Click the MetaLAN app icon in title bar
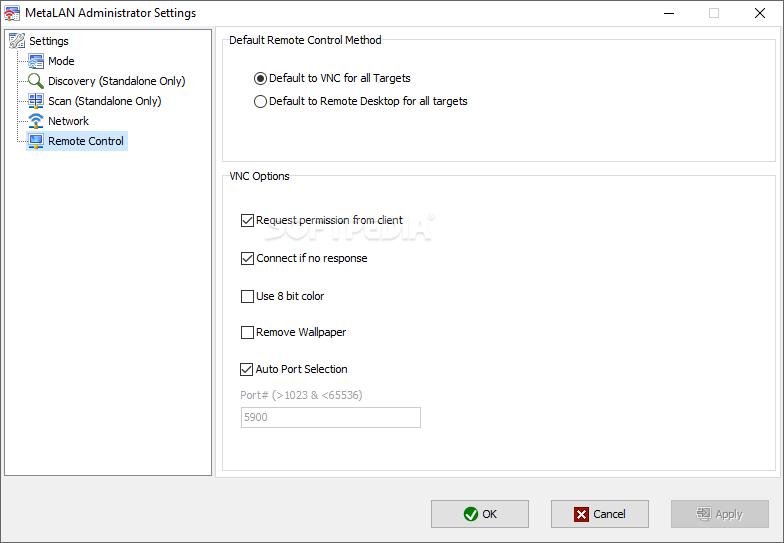 pos(12,13)
